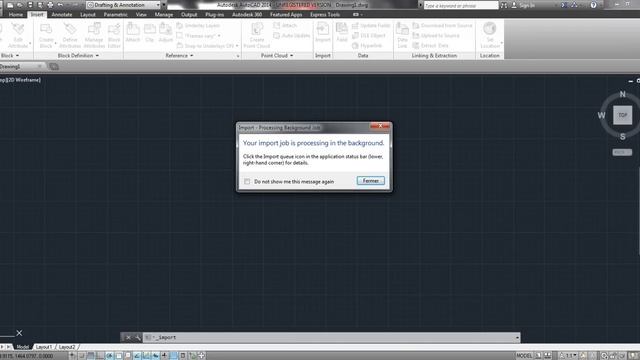Open the ribbon minimize options button

tap(357, 14)
